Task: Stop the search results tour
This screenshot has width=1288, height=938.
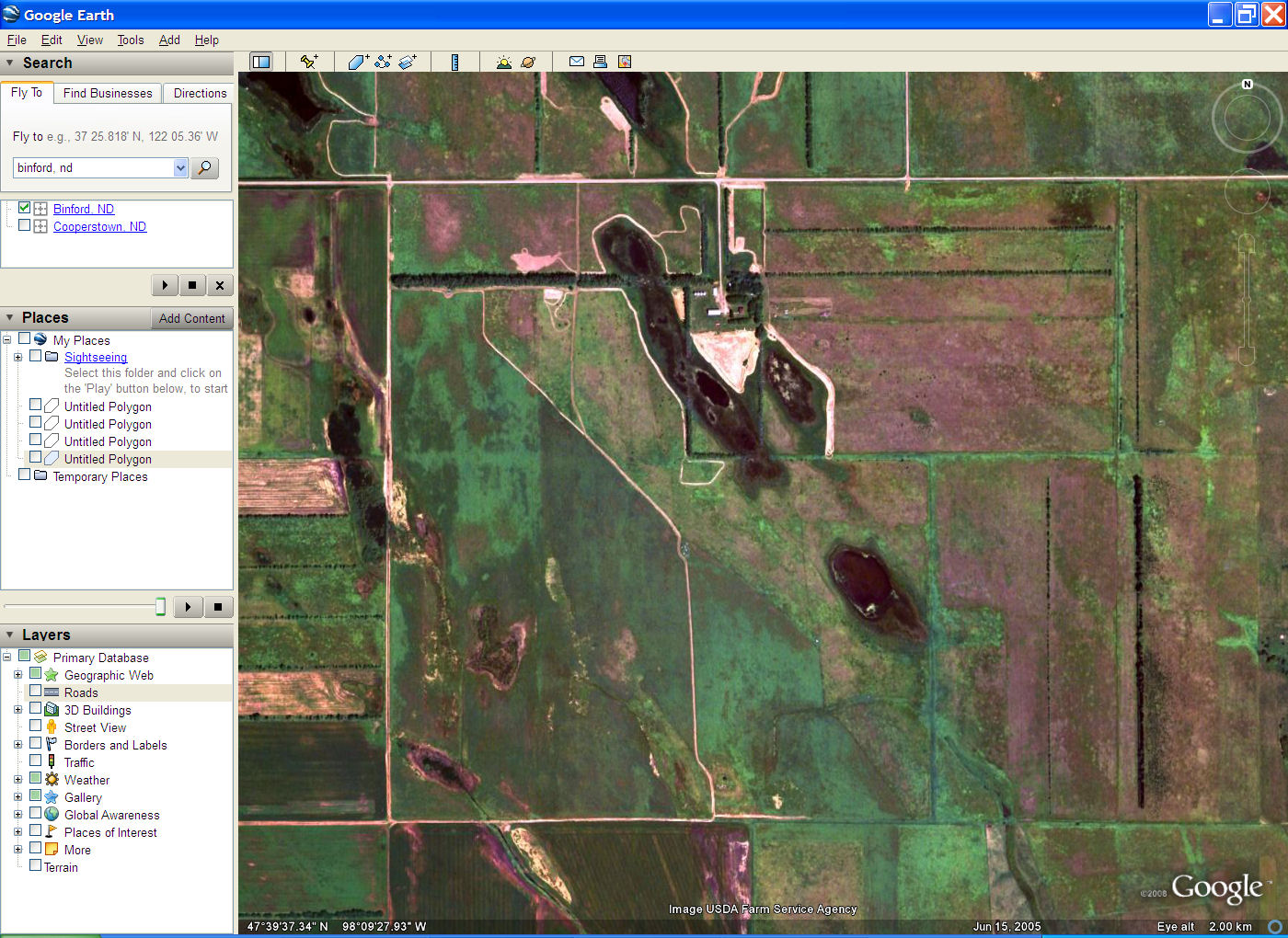Action: pyautogui.click(x=191, y=285)
